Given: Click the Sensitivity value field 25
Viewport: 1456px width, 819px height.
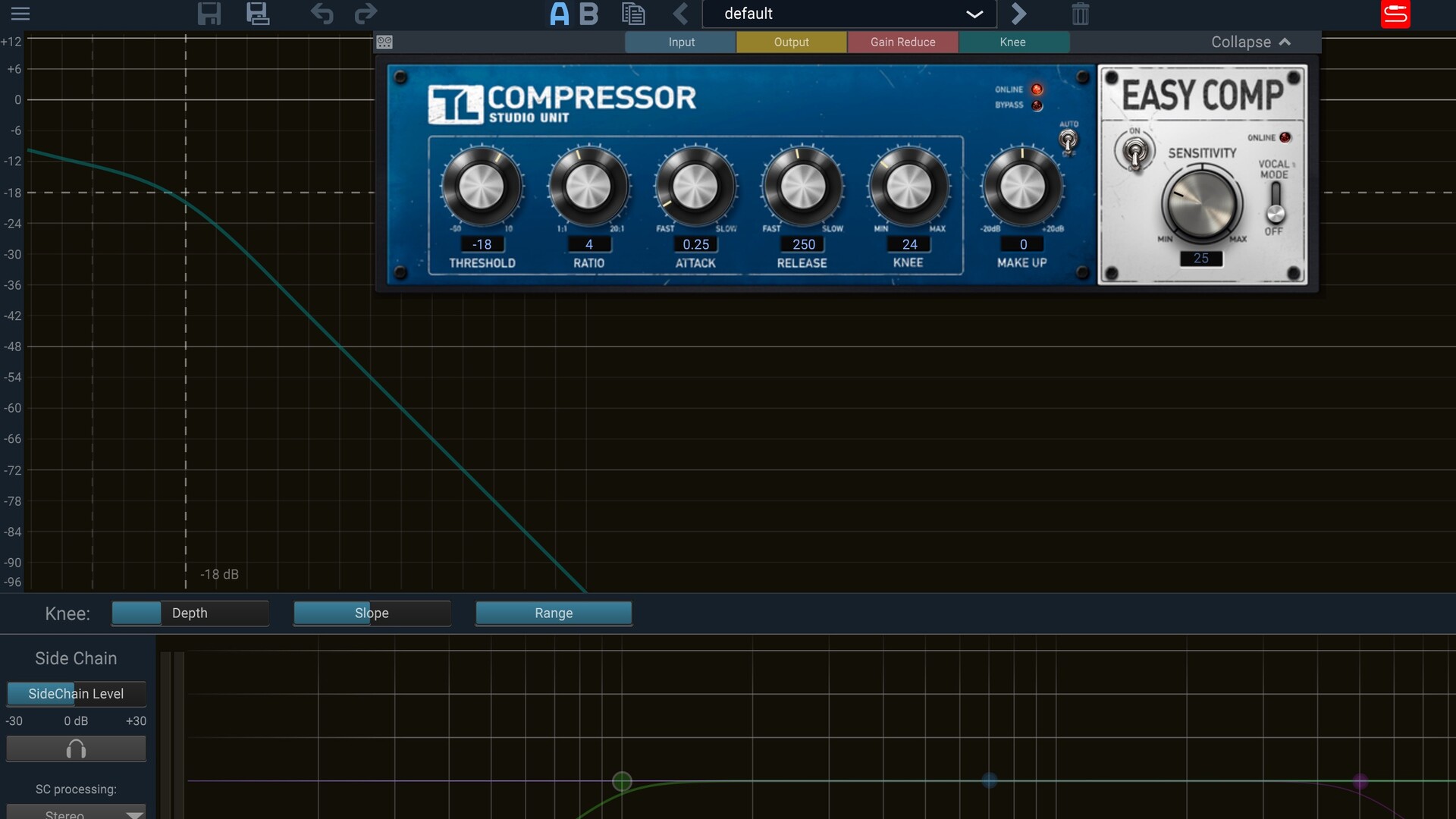Looking at the screenshot, I should (1201, 259).
